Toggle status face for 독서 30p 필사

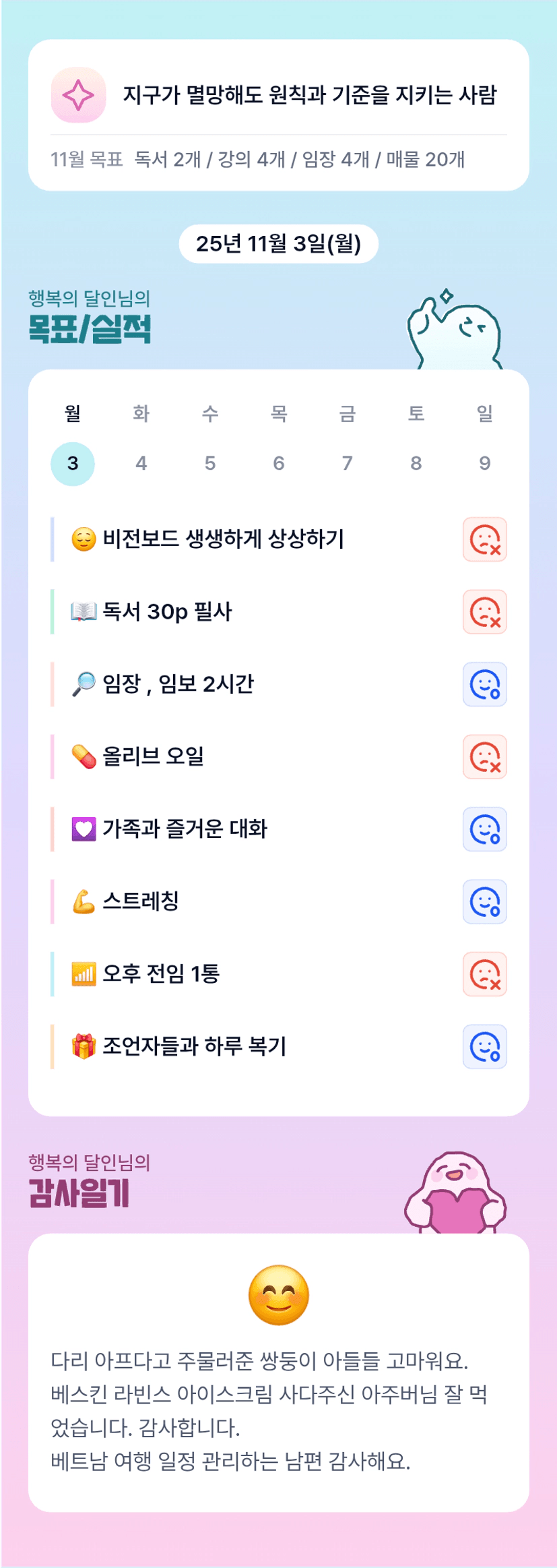[484, 612]
